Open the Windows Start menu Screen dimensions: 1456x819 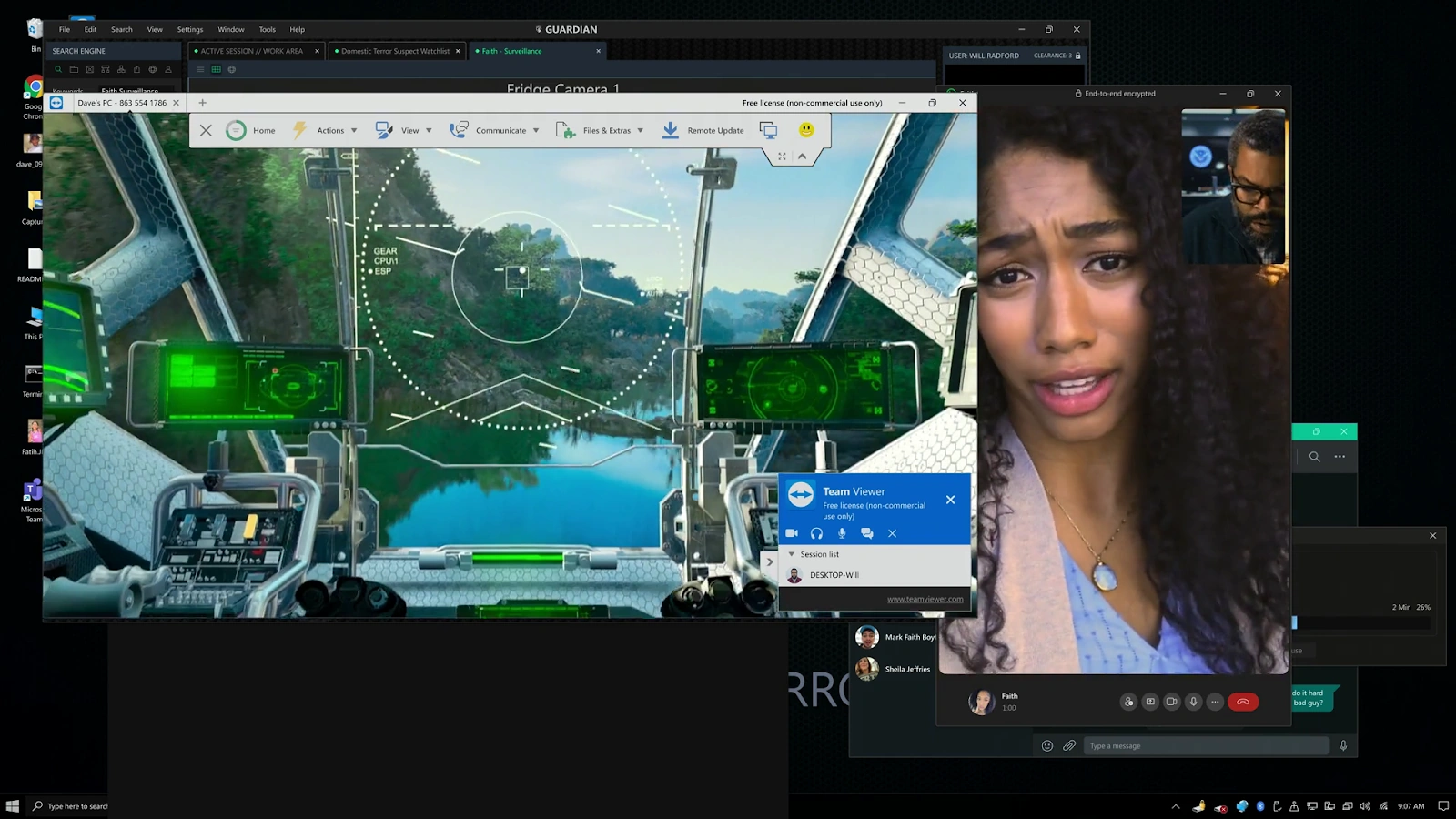(12, 806)
